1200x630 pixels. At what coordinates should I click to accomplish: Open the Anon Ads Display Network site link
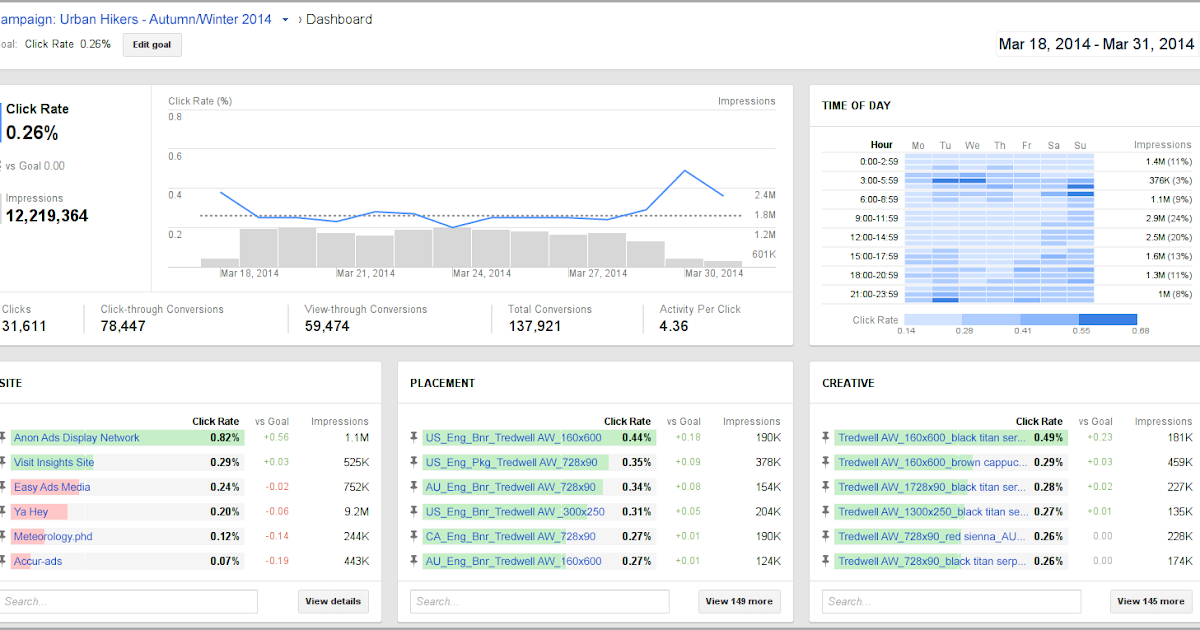[x=77, y=437]
